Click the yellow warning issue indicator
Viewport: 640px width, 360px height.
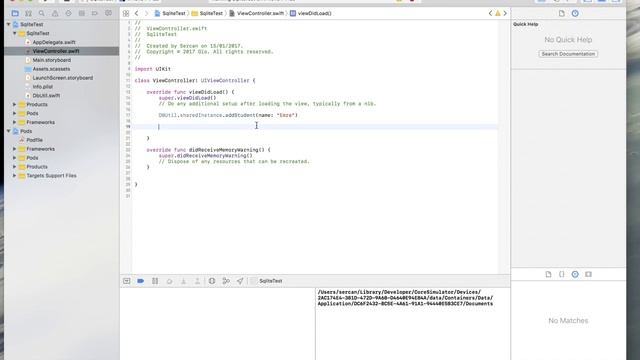pyautogui.click(x=498, y=13)
